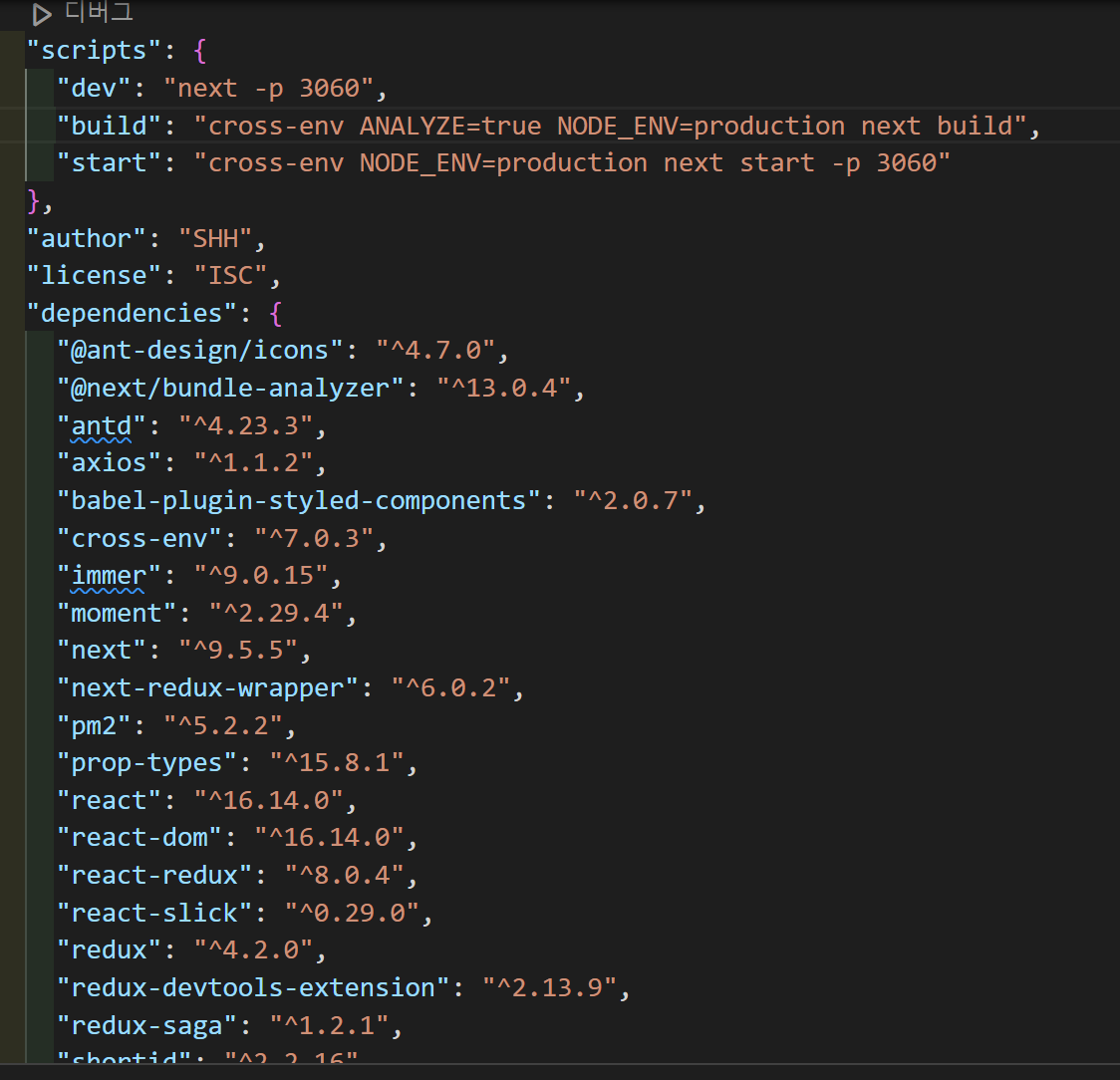
Task: Click the "react-slick" dependency name
Action: [x=154, y=914]
